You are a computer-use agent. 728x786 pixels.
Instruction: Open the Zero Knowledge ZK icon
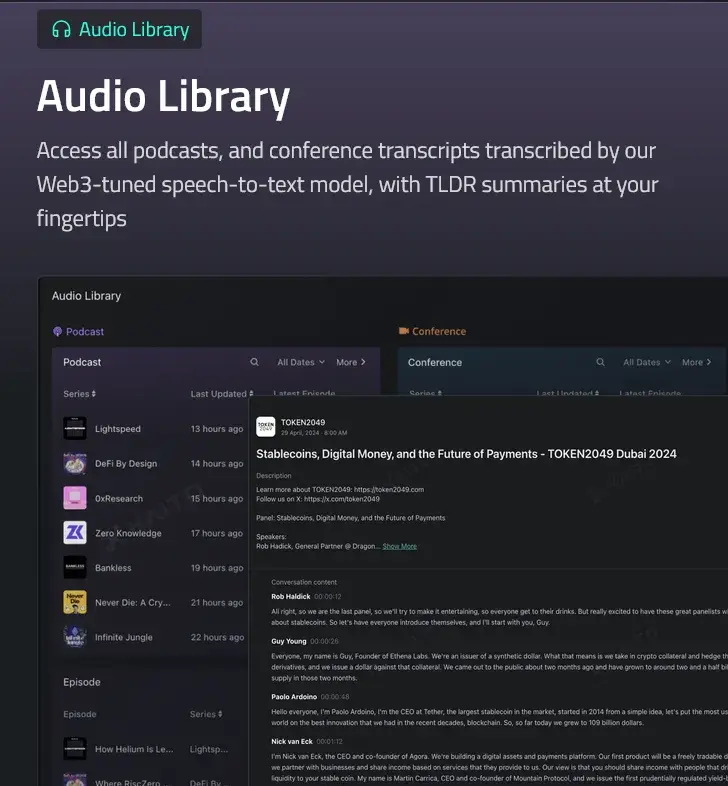pyautogui.click(x=75, y=533)
